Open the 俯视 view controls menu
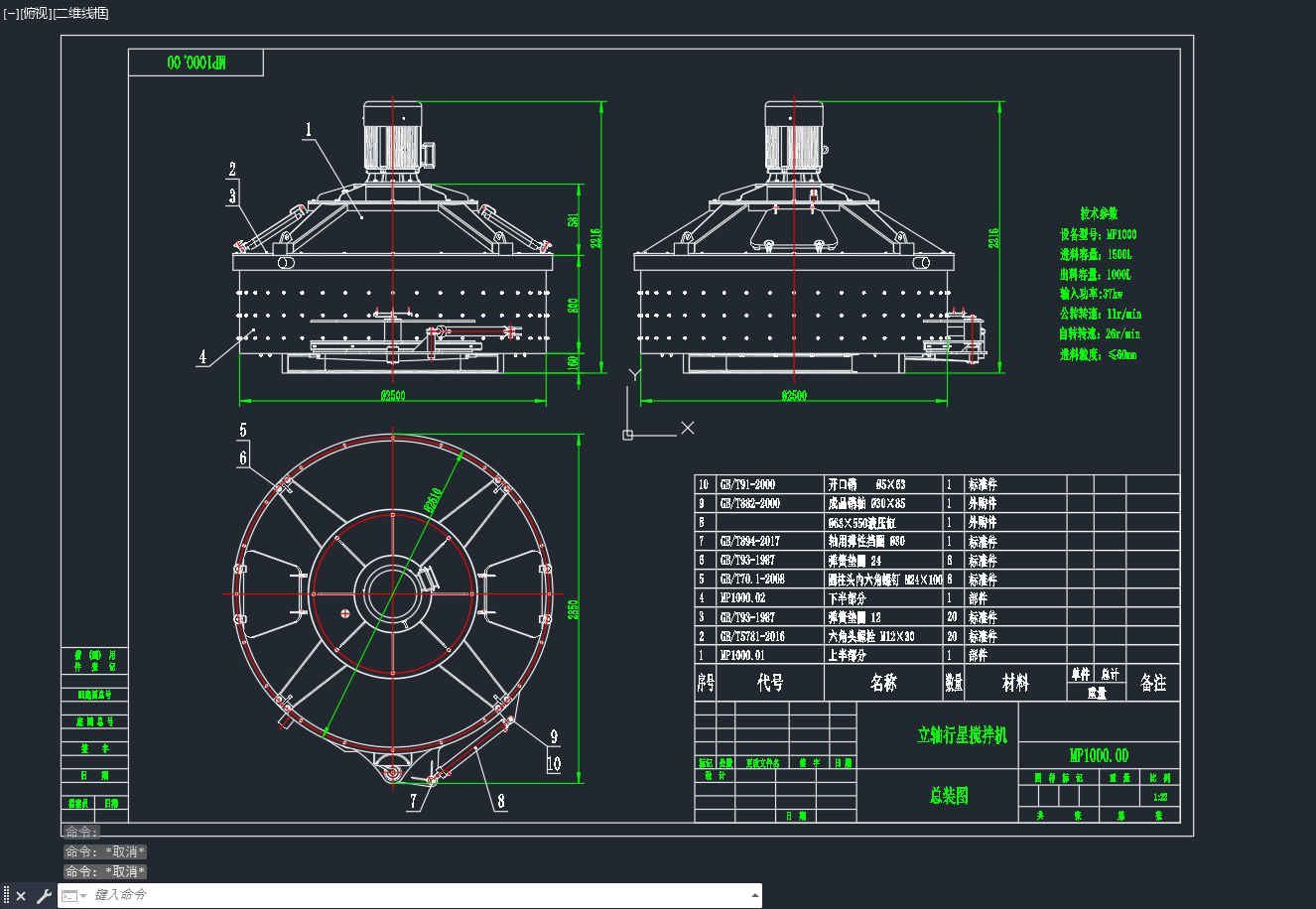The height and width of the screenshot is (909, 1316). [35, 13]
